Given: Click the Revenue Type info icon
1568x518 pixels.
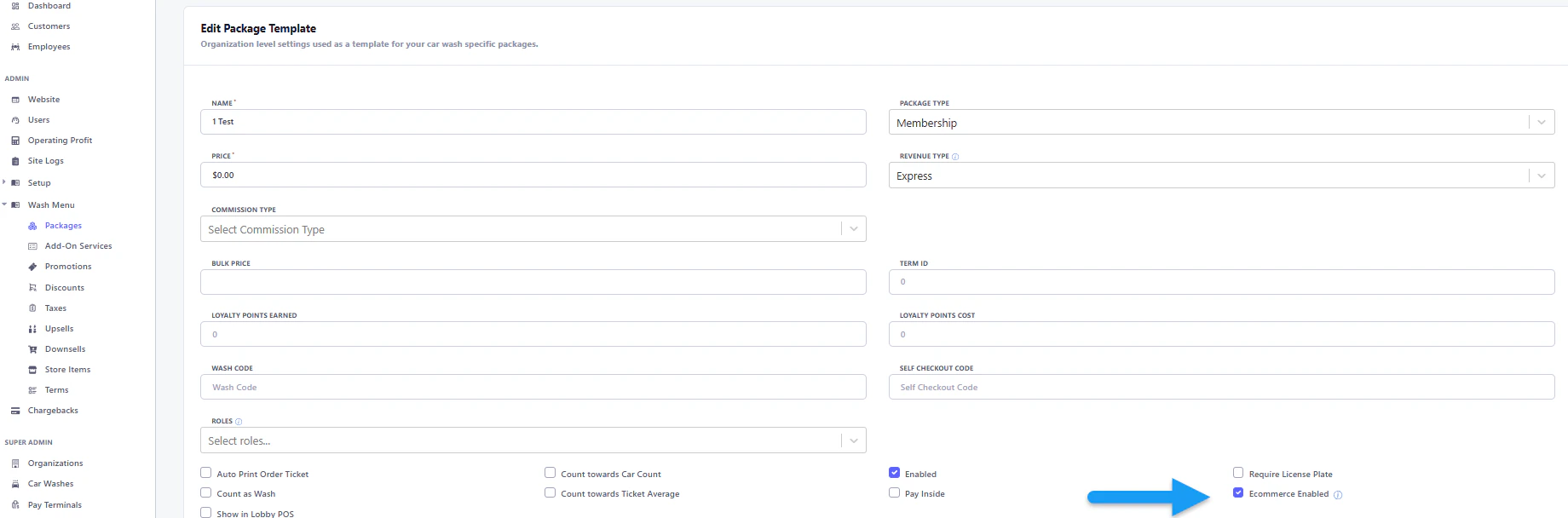Looking at the screenshot, I should pyautogui.click(x=955, y=157).
